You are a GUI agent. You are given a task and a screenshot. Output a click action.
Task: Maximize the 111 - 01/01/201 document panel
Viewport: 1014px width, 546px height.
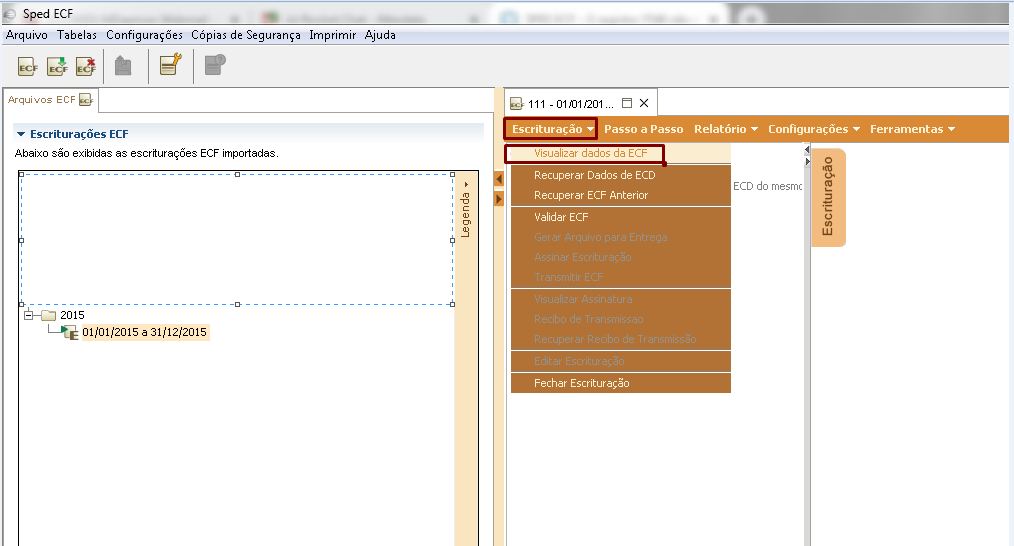pyautogui.click(x=627, y=103)
